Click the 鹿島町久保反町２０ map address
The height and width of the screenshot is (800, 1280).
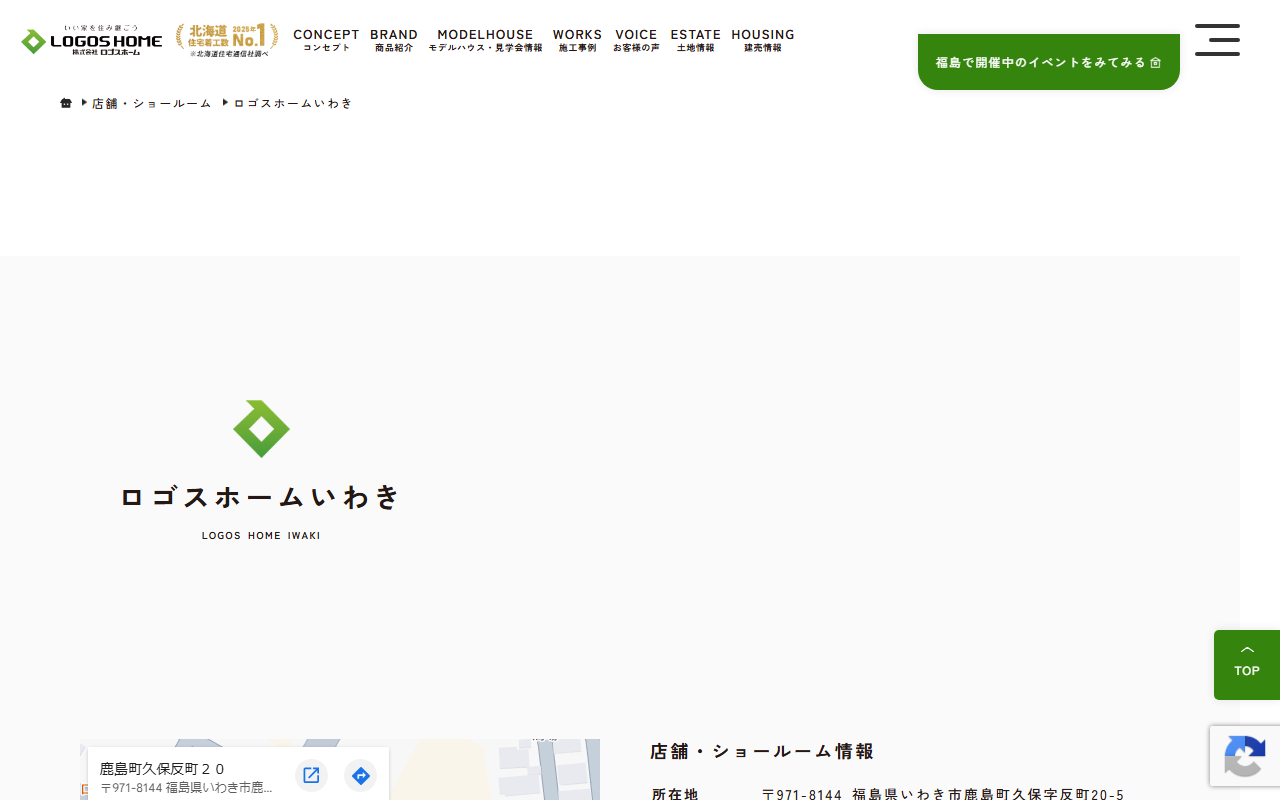pos(162,769)
